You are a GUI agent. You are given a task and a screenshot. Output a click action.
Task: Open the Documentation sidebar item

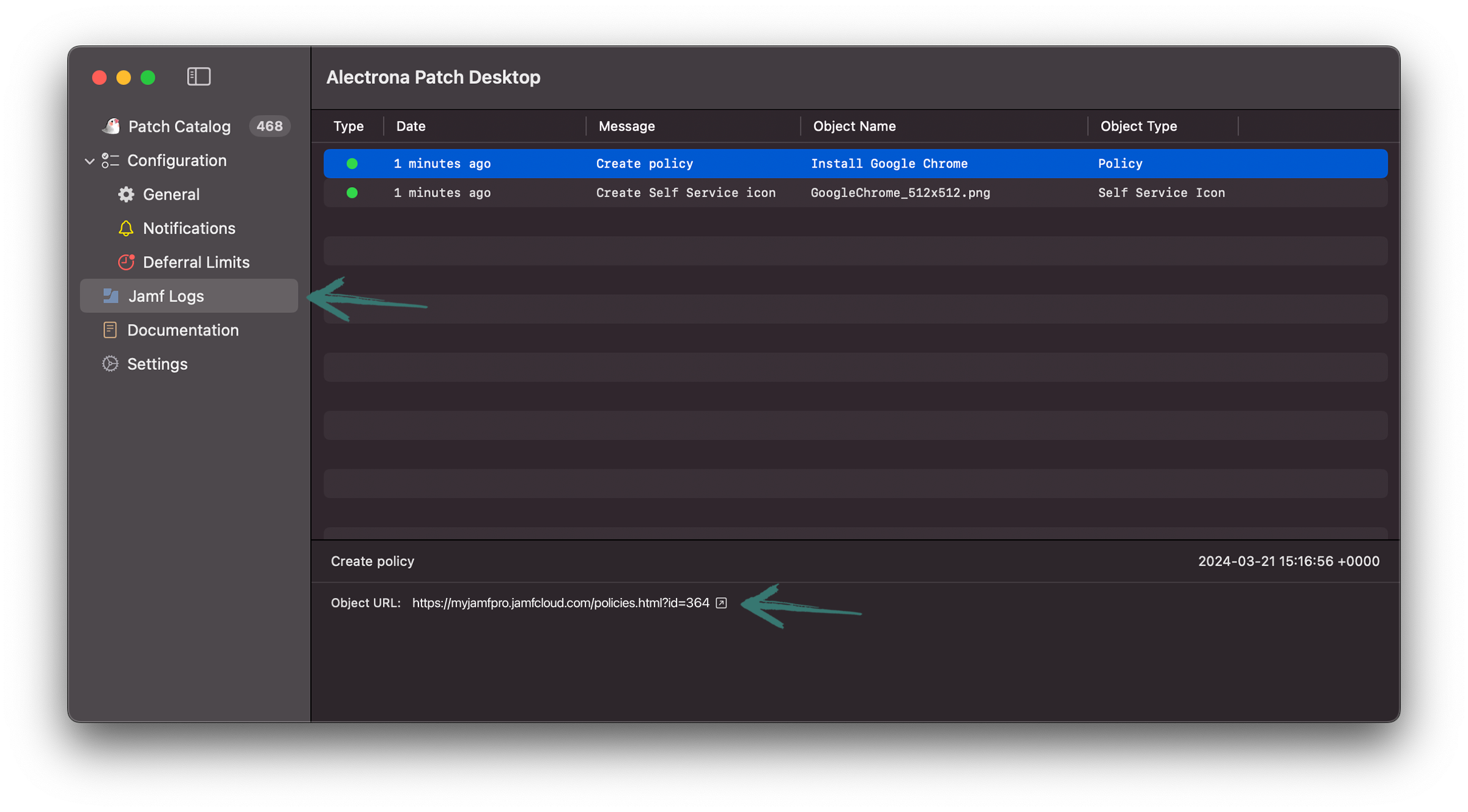tap(183, 330)
